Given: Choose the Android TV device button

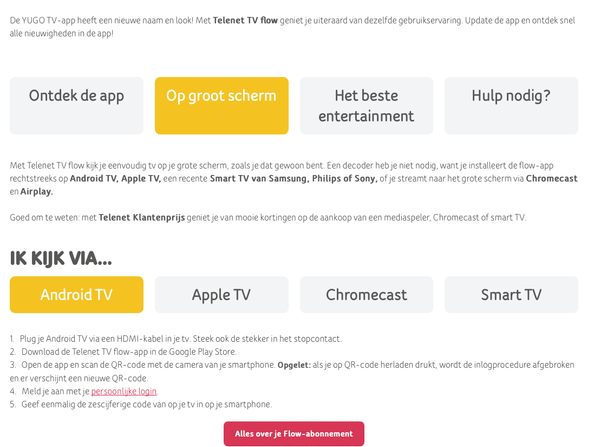Looking at the screenshot, I should [x=77, y=295].
